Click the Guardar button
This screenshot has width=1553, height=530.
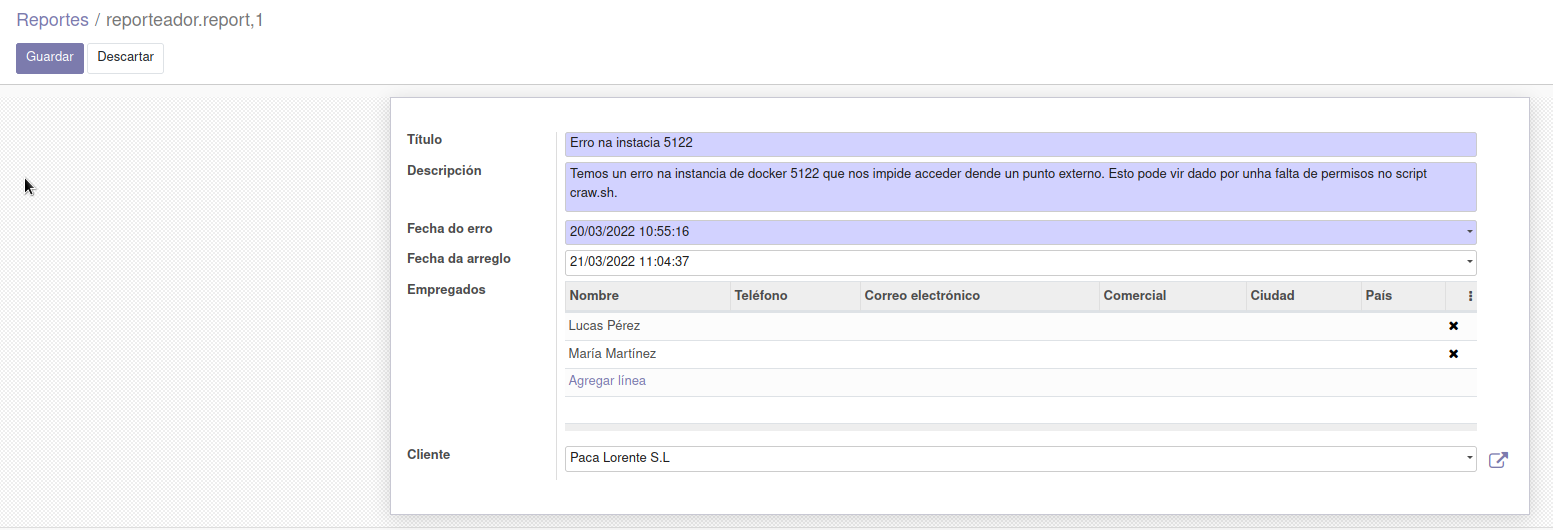pos(50,58)
